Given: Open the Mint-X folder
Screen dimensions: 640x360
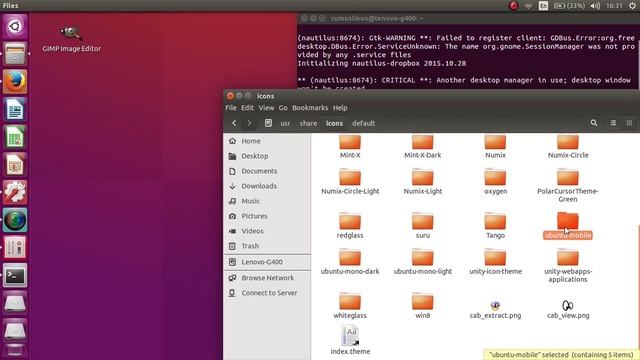Looking at the screenshot, I should [350, 146].
